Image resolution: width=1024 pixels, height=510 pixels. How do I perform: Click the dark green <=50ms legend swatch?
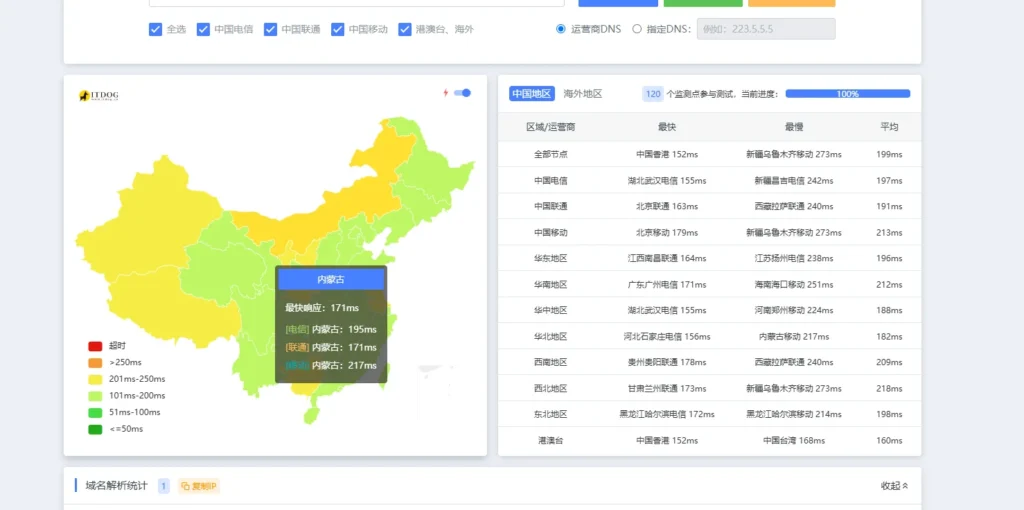(x=95, y=429)
